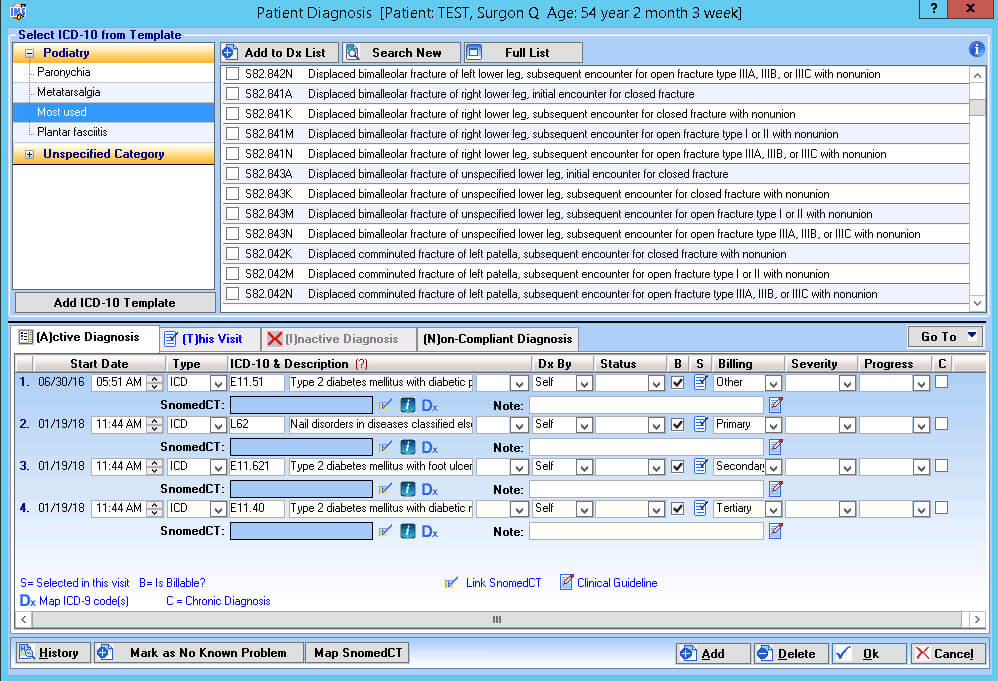
Task: Click the horizontal scrollbar in diagnosis grid
Action: tap(497, 619)
